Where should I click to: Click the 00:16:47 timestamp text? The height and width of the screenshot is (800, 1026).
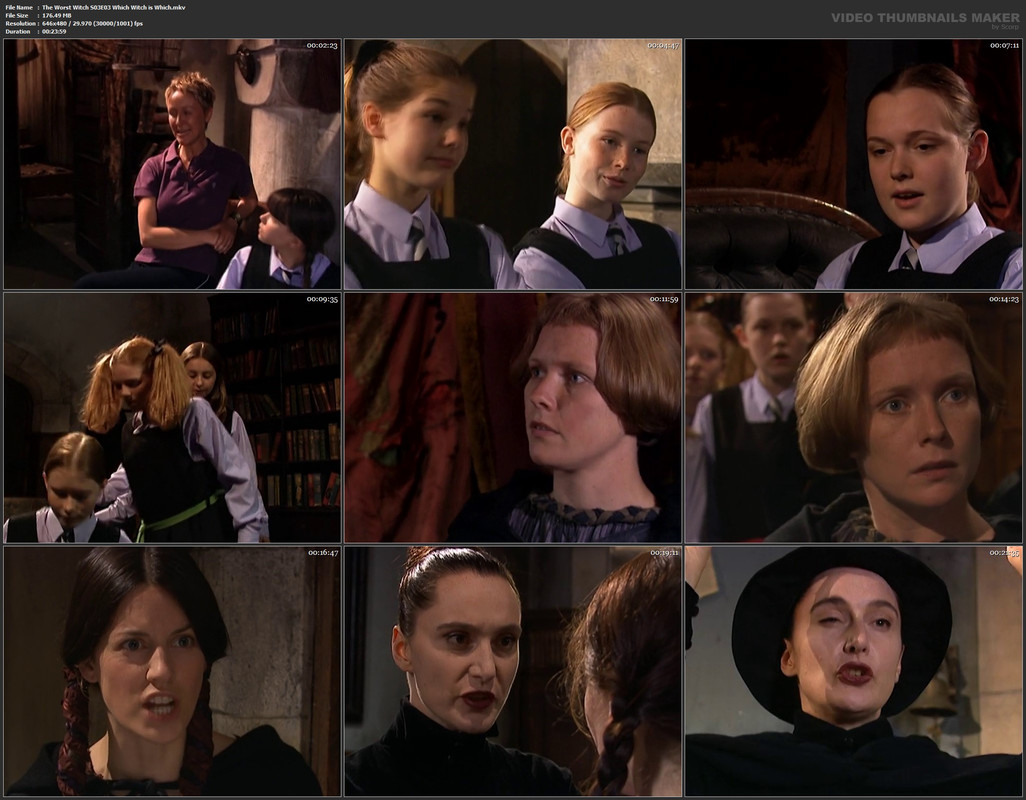[x=322, y=553]
